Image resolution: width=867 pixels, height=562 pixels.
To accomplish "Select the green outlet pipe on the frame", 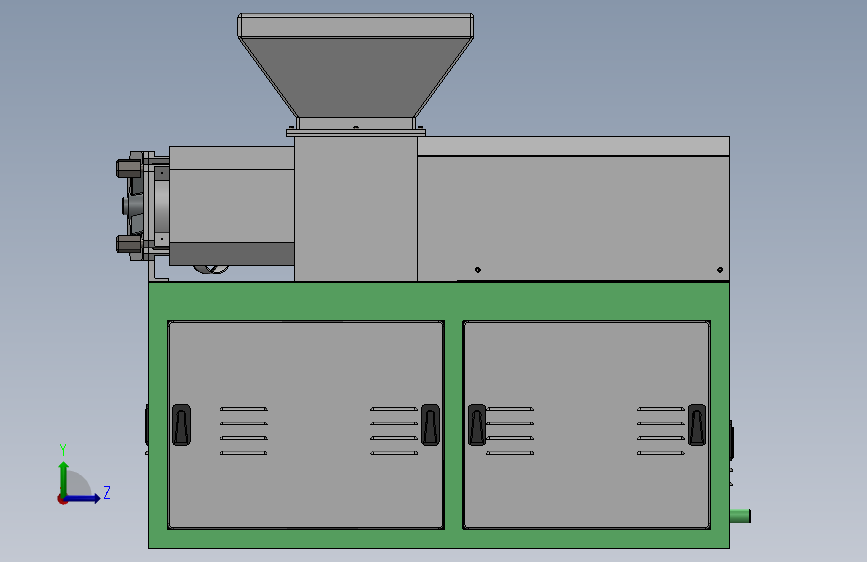I will pos(740,516).
